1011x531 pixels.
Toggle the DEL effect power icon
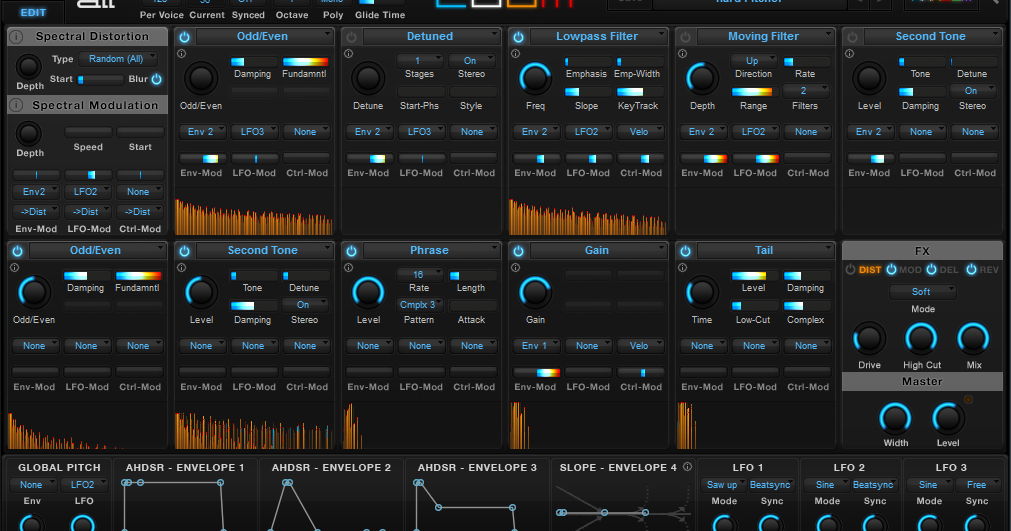coord(931,269)
